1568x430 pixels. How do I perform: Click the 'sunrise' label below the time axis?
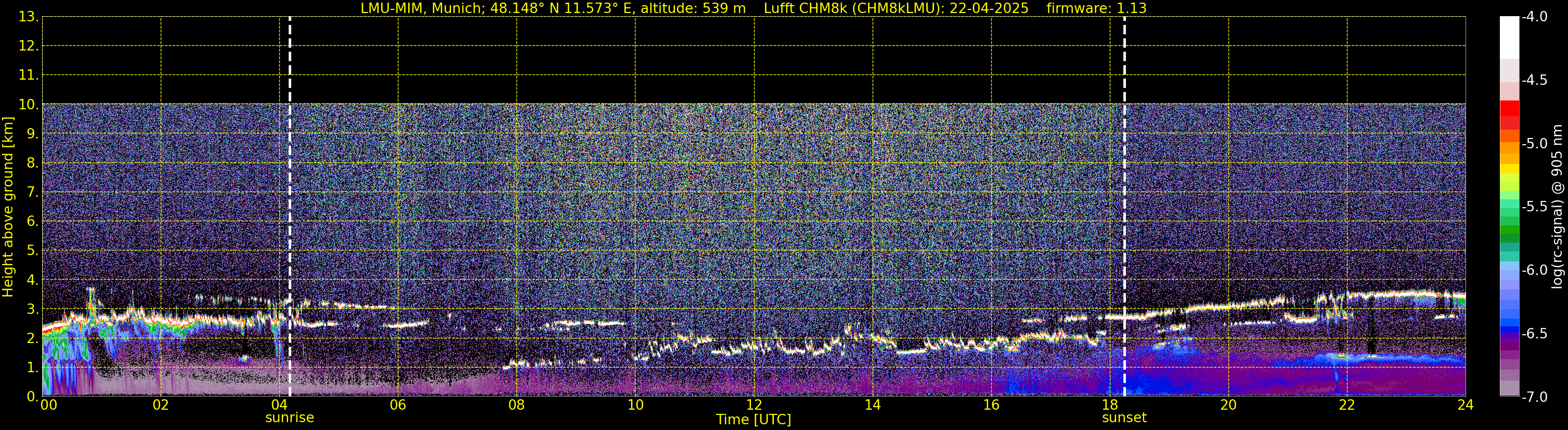(x=290, y=418)
